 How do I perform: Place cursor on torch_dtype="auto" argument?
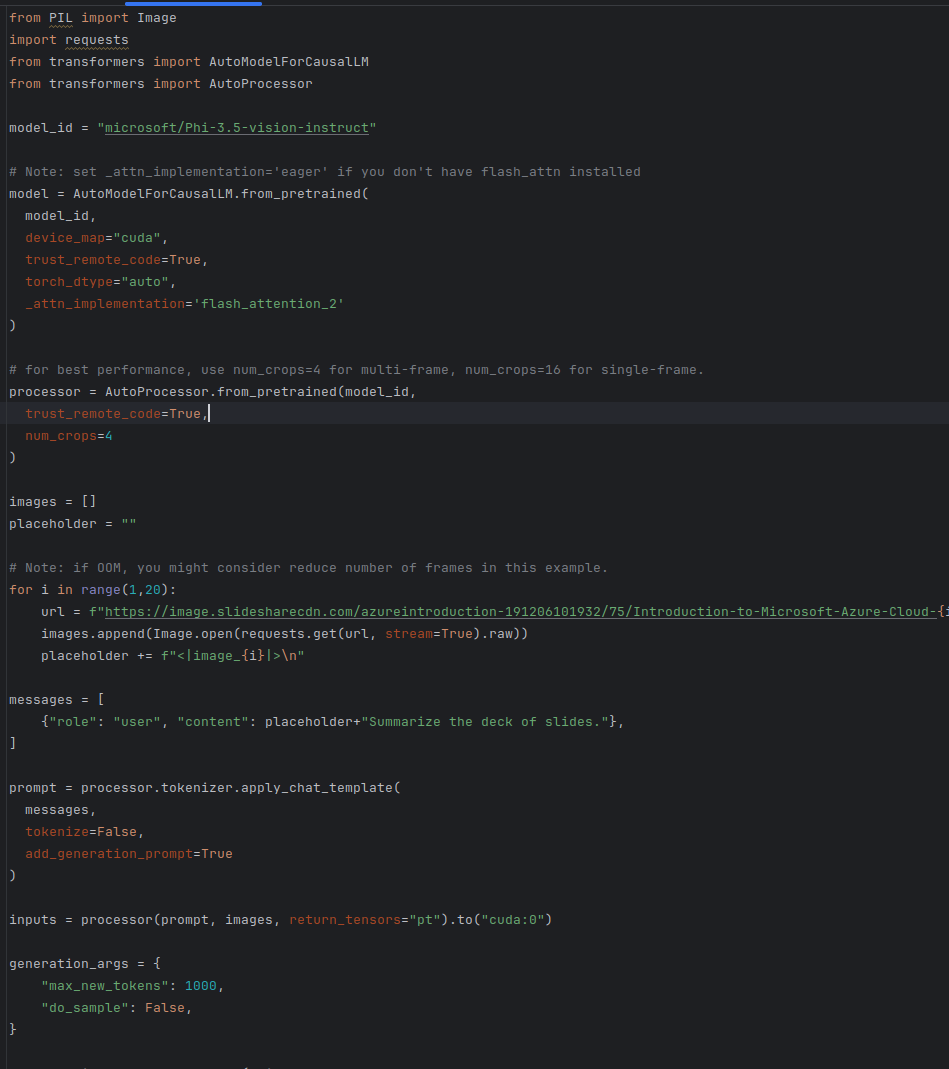100,282
